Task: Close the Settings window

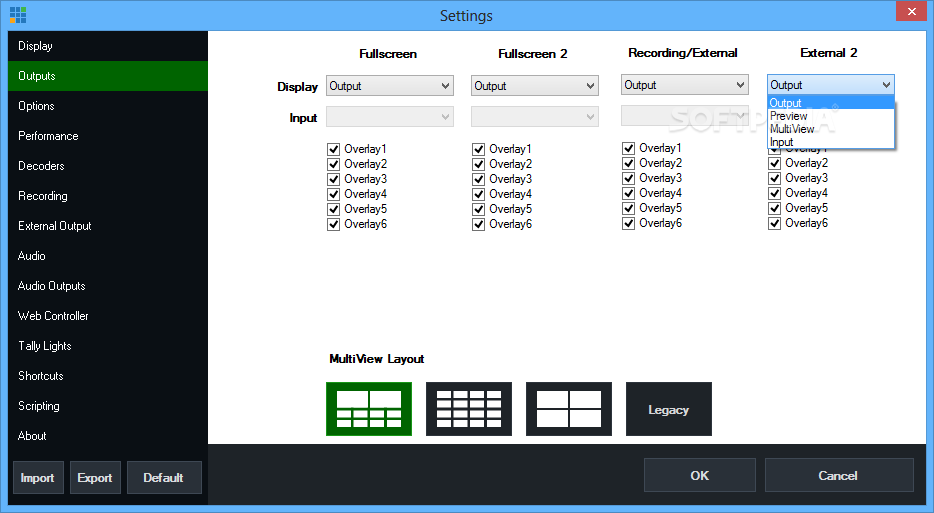Action: tap(911, 11)
